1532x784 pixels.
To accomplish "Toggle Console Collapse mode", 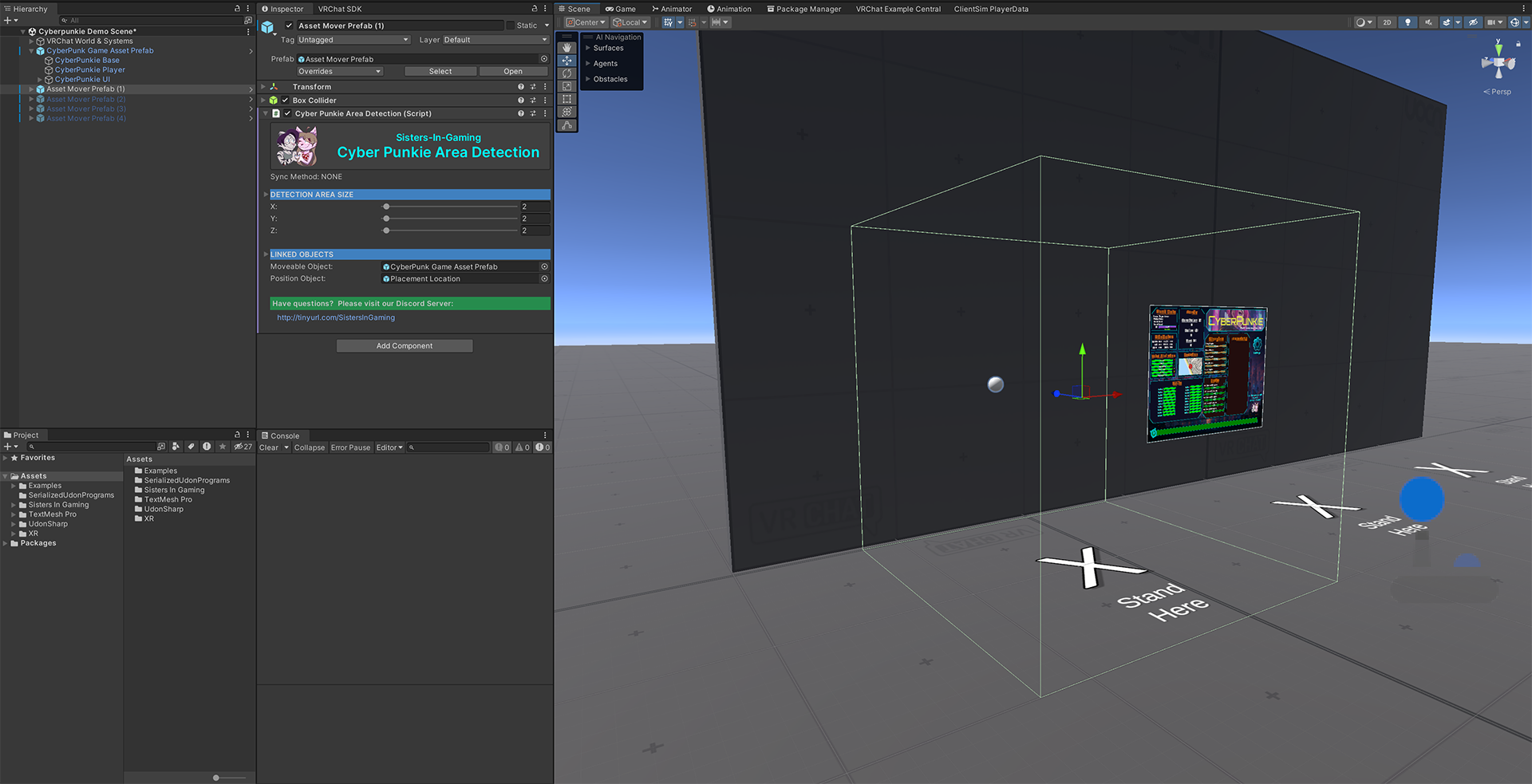I will click(x=310, y=447).
